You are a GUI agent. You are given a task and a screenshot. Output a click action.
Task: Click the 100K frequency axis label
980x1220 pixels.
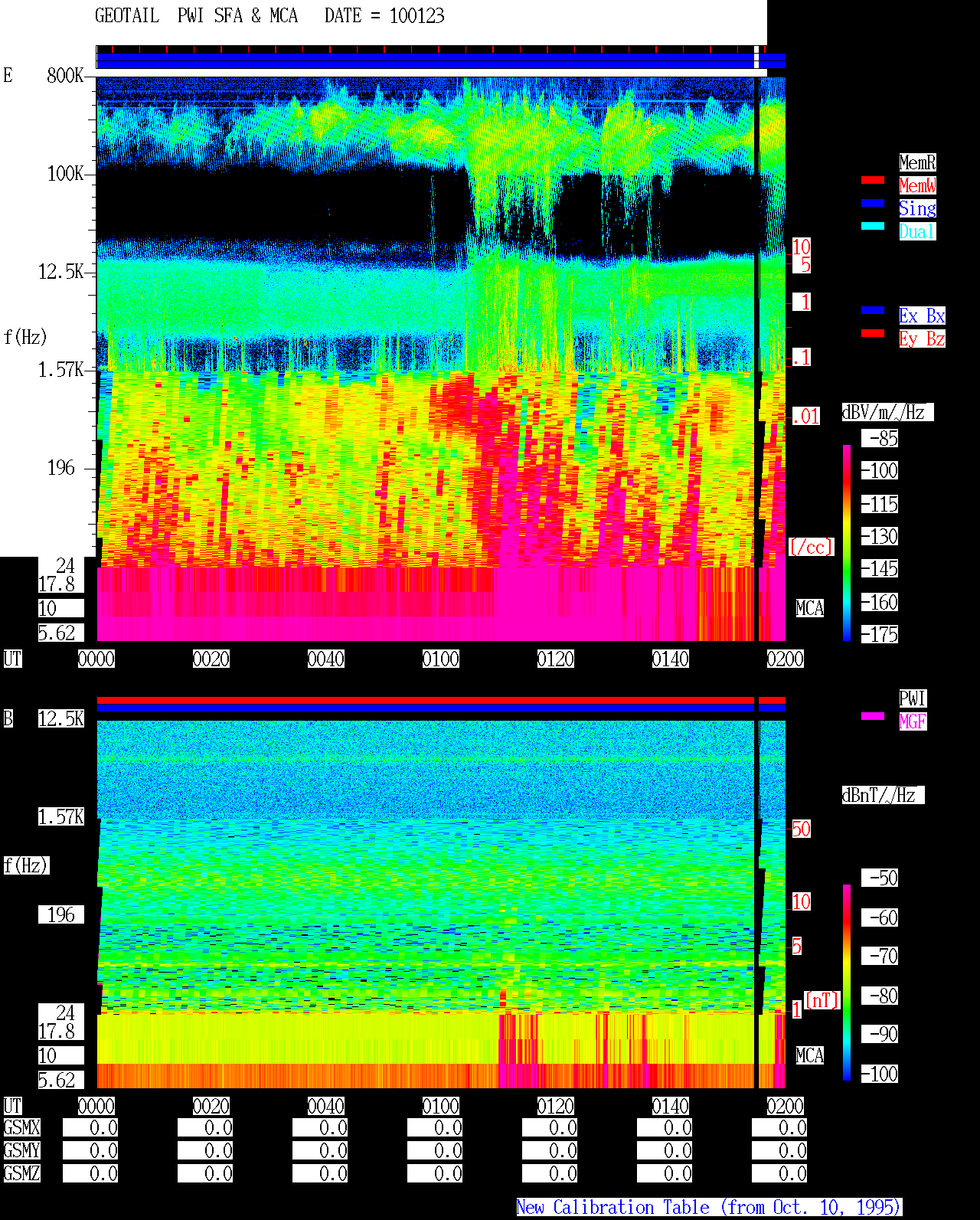point(65,173)
